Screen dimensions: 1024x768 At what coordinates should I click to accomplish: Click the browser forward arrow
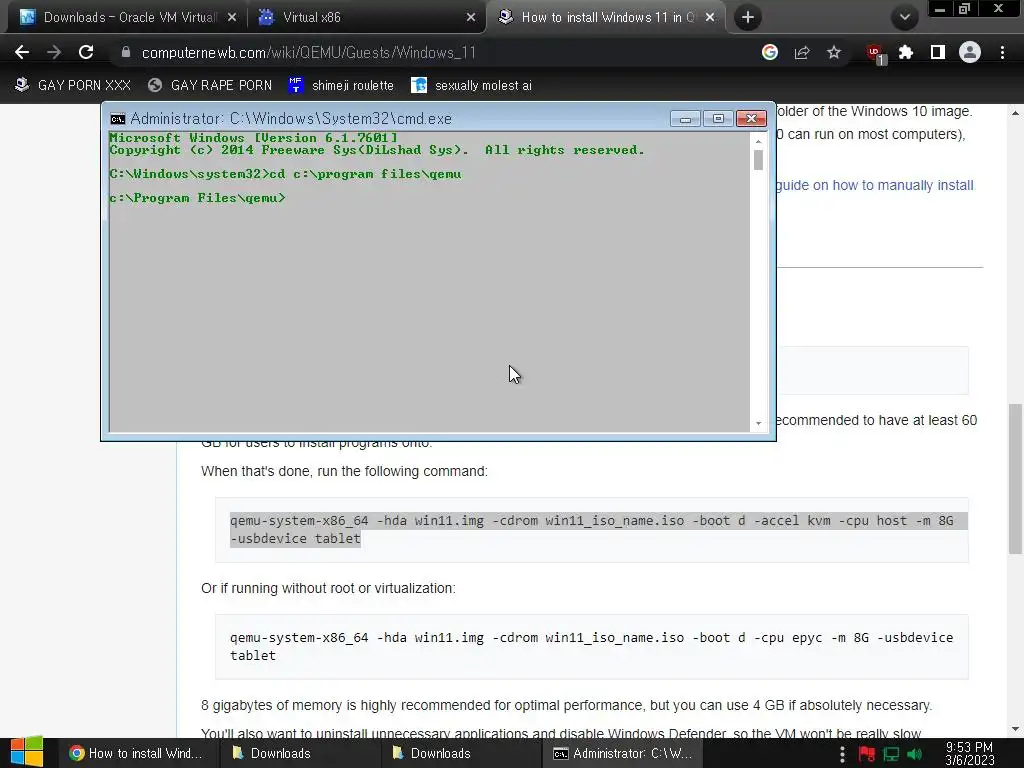coord(54,52)
